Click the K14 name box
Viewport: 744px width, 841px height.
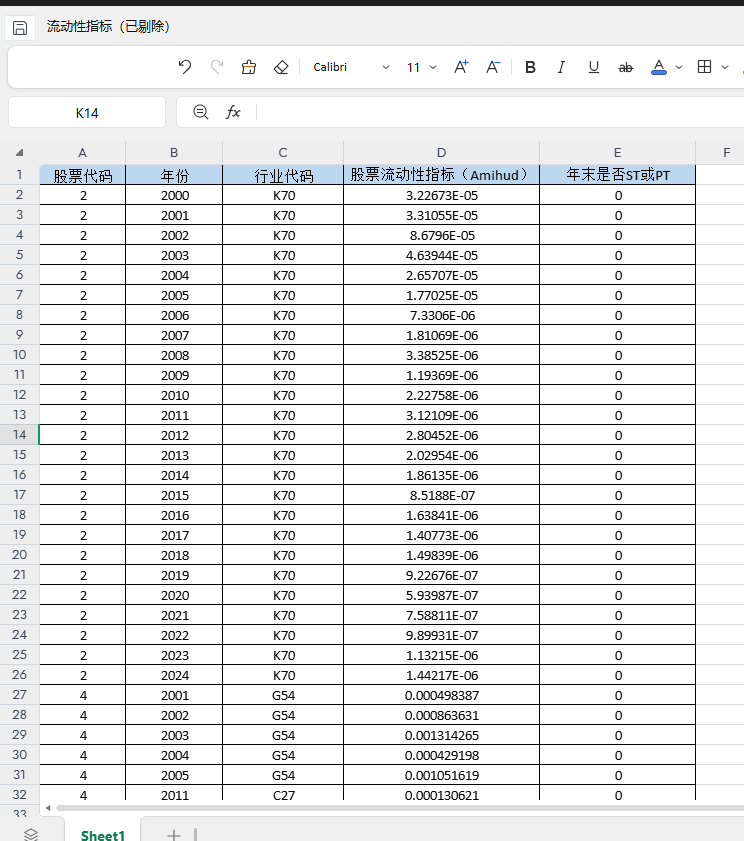(87, 113)
